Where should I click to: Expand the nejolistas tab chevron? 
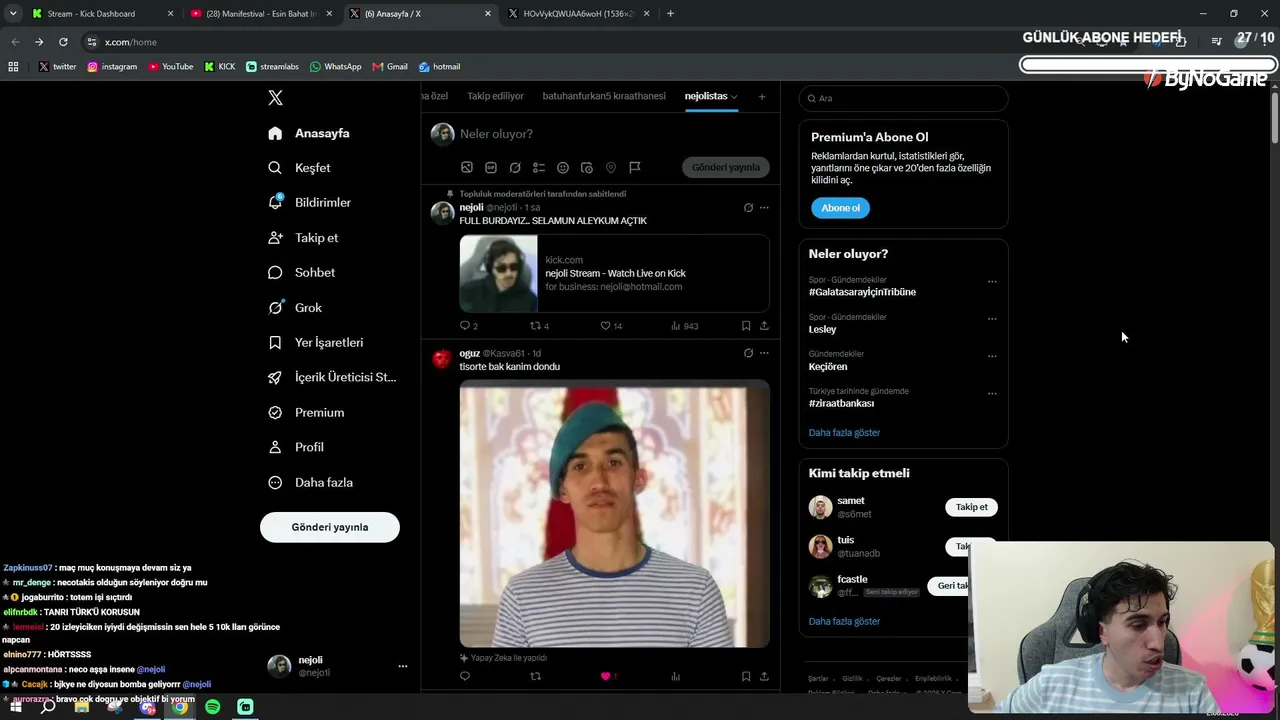click(x=734, y=97)
